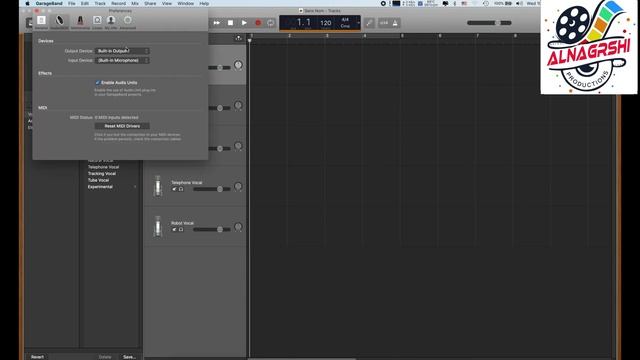Adjust the second track's volume slider
Viewport: 640px width, 360px height.
[x=220, y=108]
